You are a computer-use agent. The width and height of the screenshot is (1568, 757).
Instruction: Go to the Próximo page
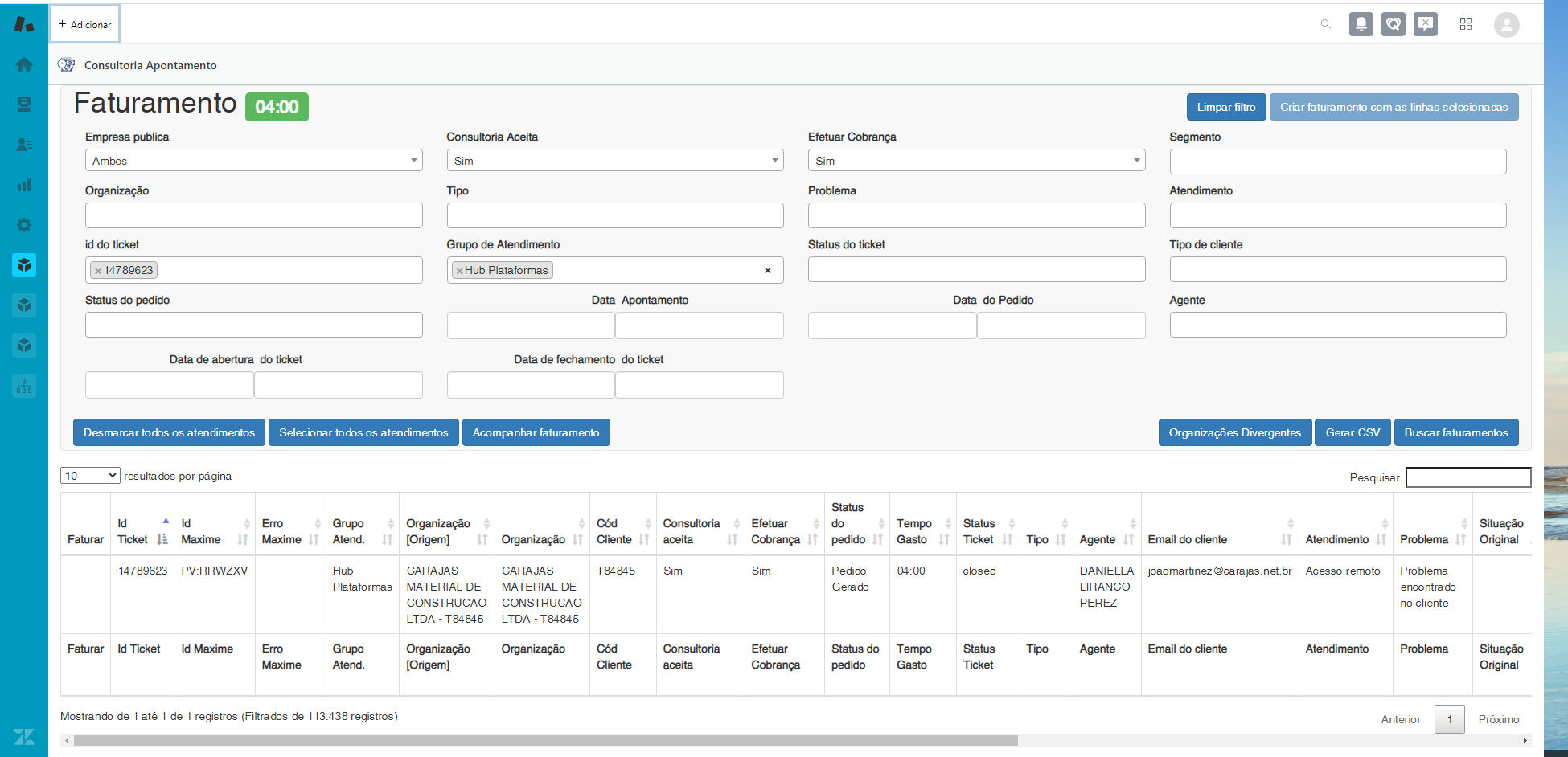tap(1498, 719)
